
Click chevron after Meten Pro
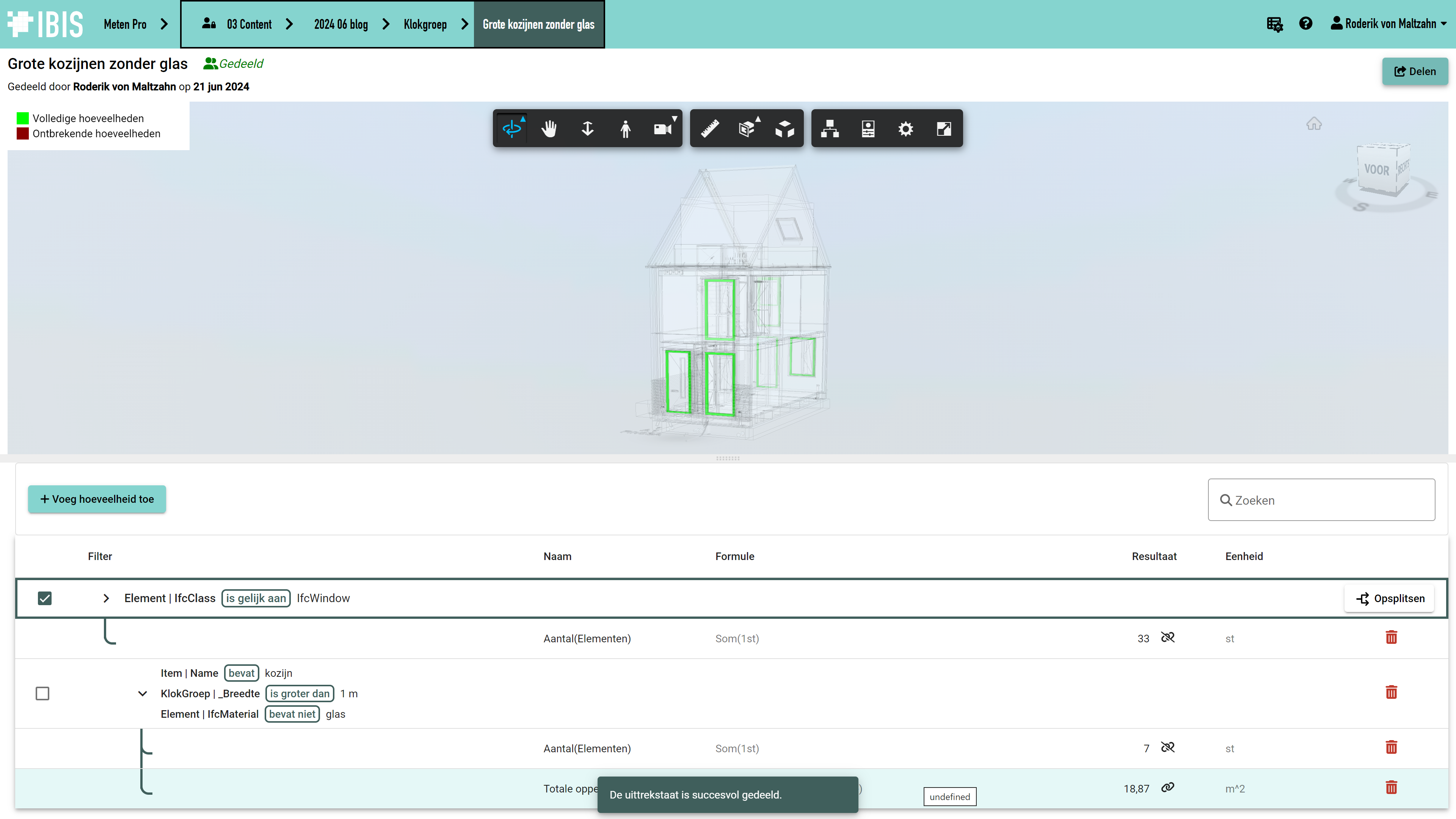coord(165,24)
